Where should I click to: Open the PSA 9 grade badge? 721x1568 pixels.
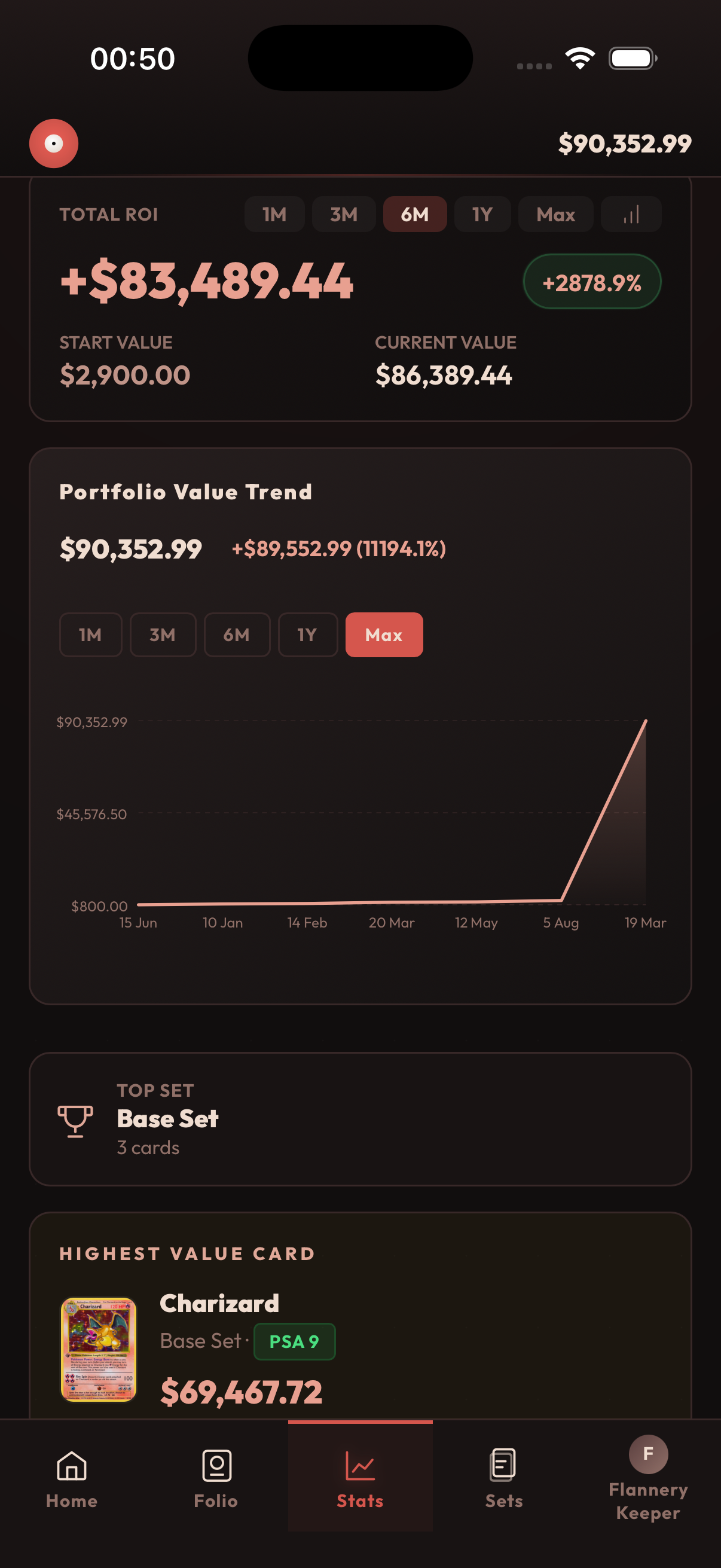[294, 1341]
